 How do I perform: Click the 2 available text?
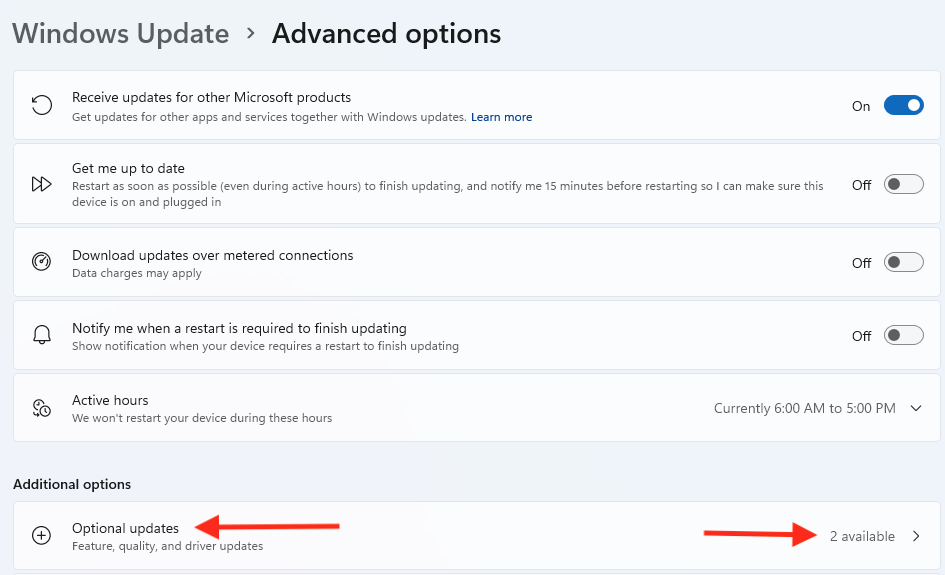point(862,536)
